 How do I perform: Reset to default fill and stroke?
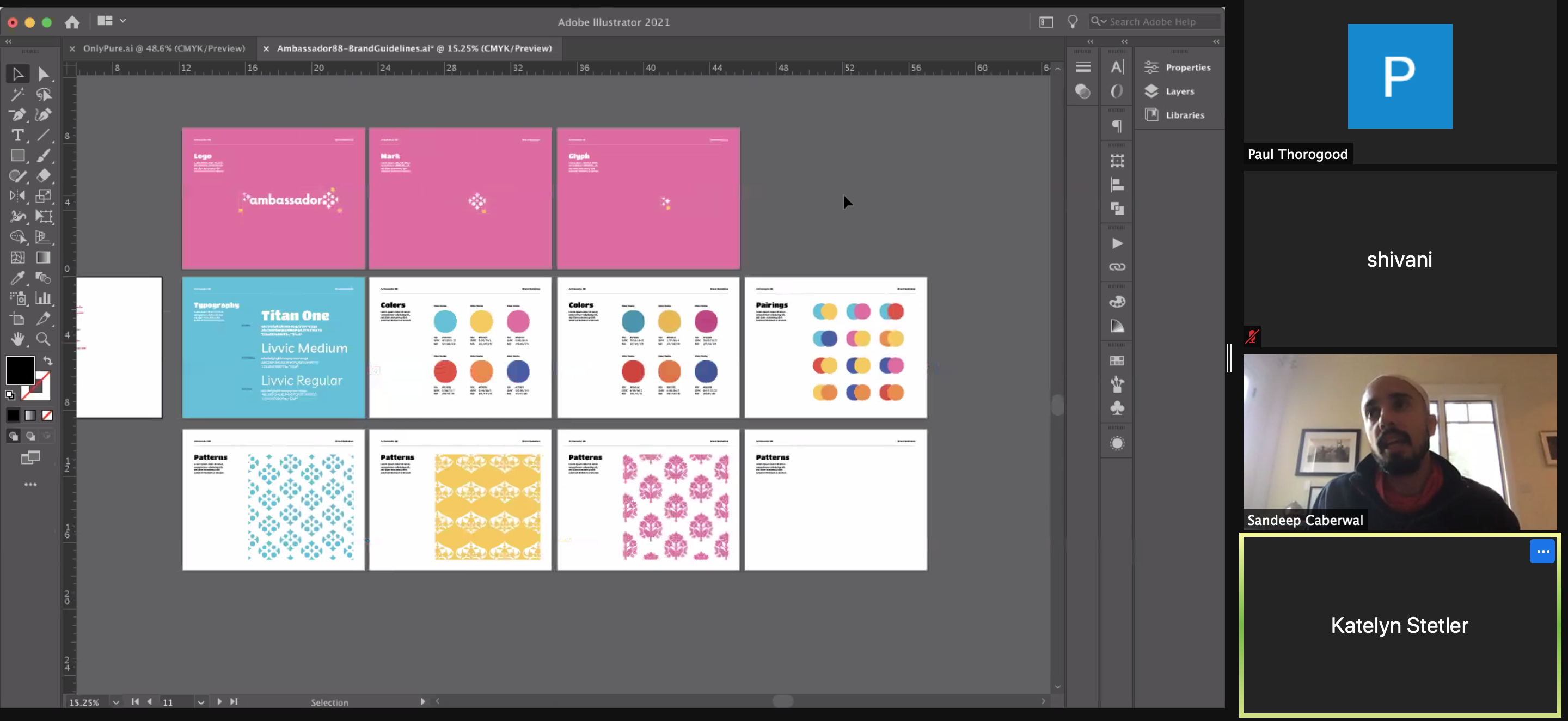10,395
